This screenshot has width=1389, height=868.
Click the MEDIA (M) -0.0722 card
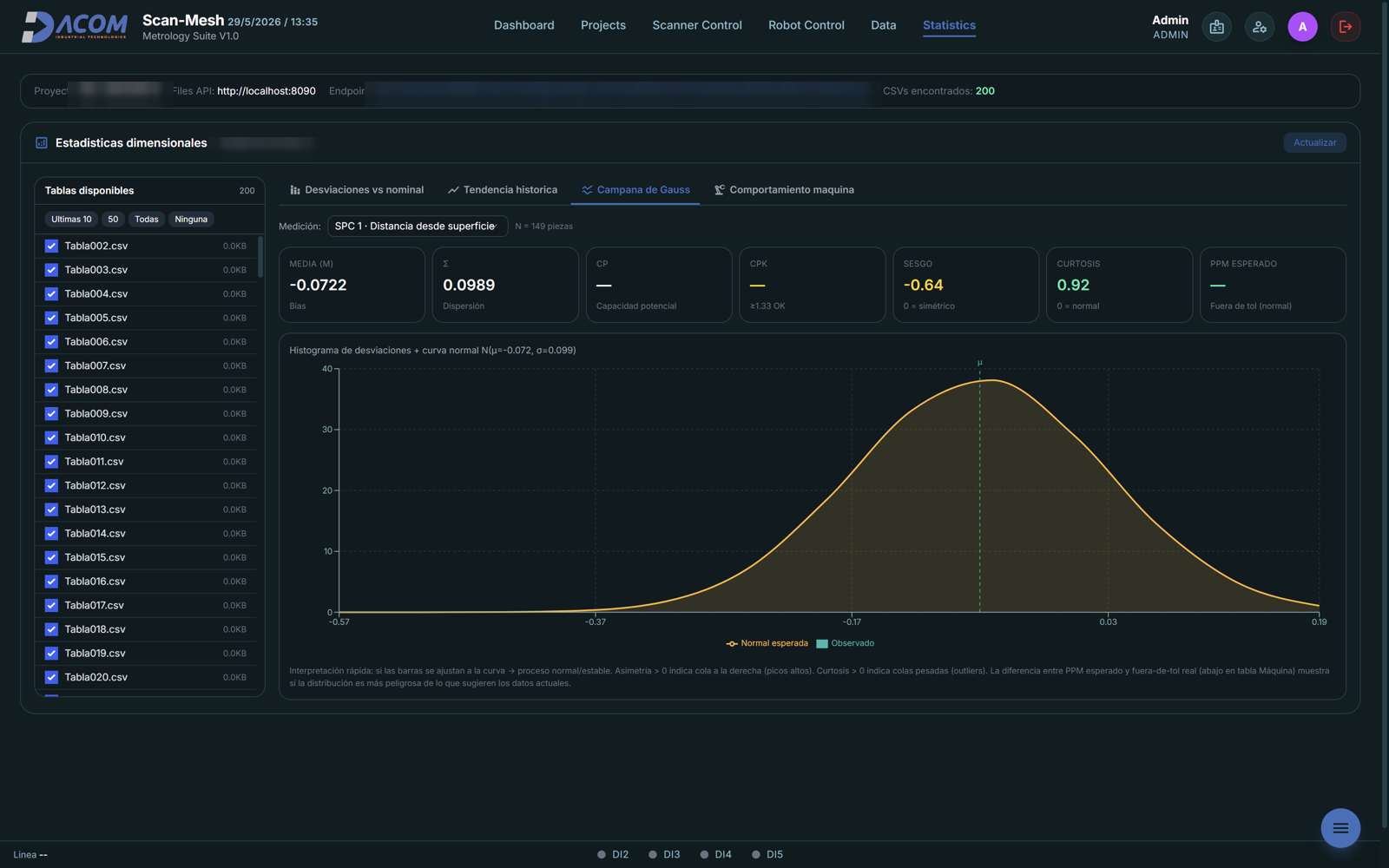tap(352, 285)
